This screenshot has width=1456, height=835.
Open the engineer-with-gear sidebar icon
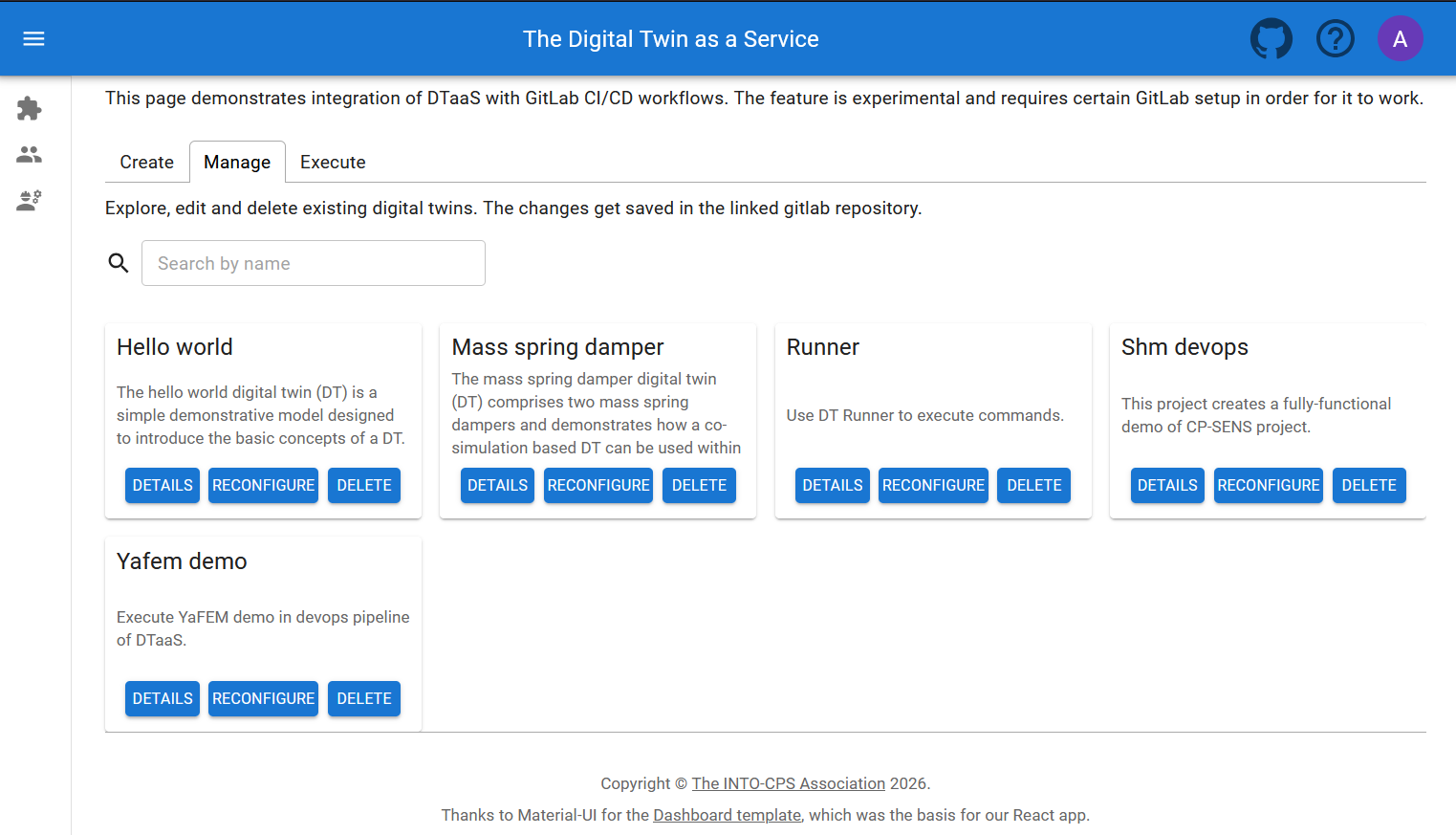coord(29,200)
